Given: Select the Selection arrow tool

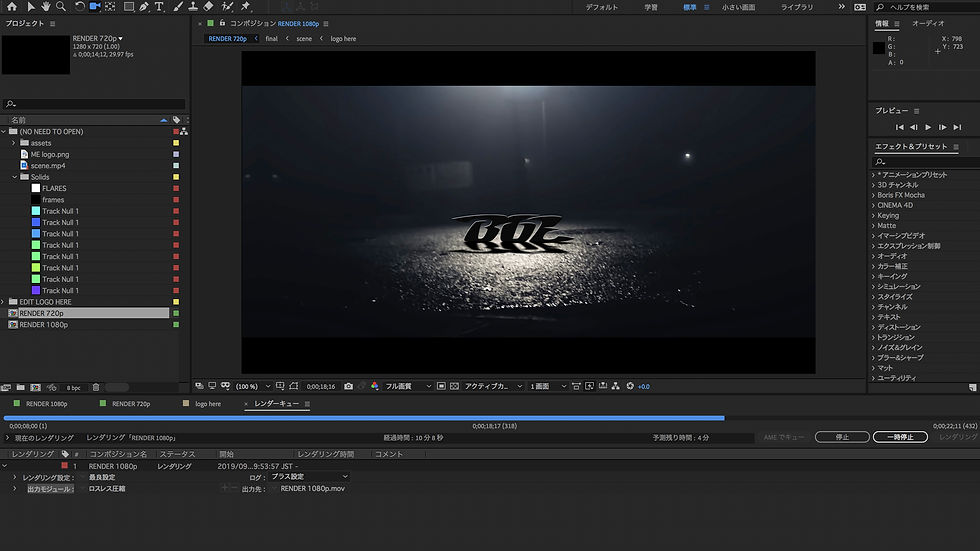Looking at the screenshot, I should pyautogui.click(x=31, y=6).
